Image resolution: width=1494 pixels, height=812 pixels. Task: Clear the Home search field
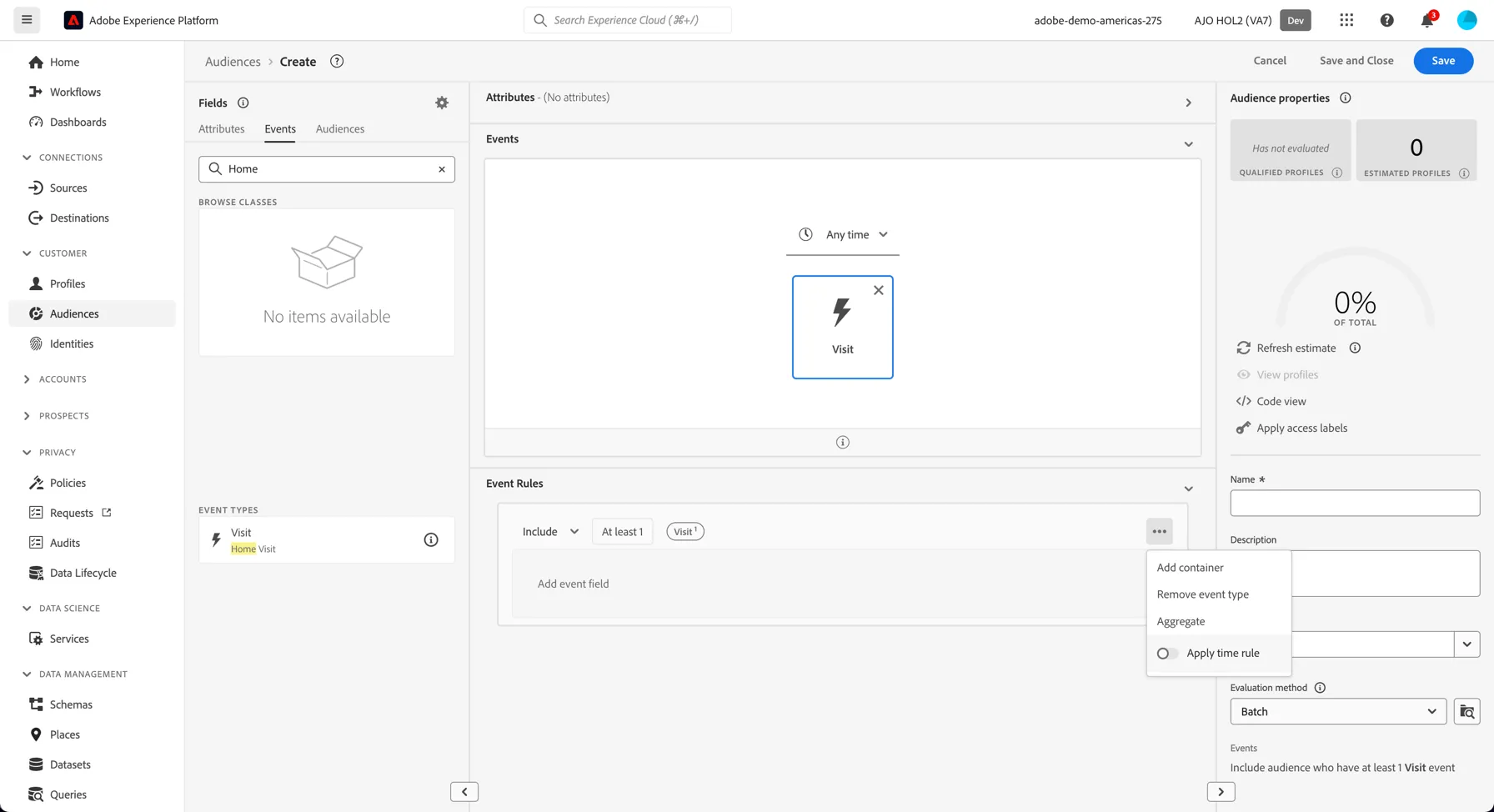442,169
